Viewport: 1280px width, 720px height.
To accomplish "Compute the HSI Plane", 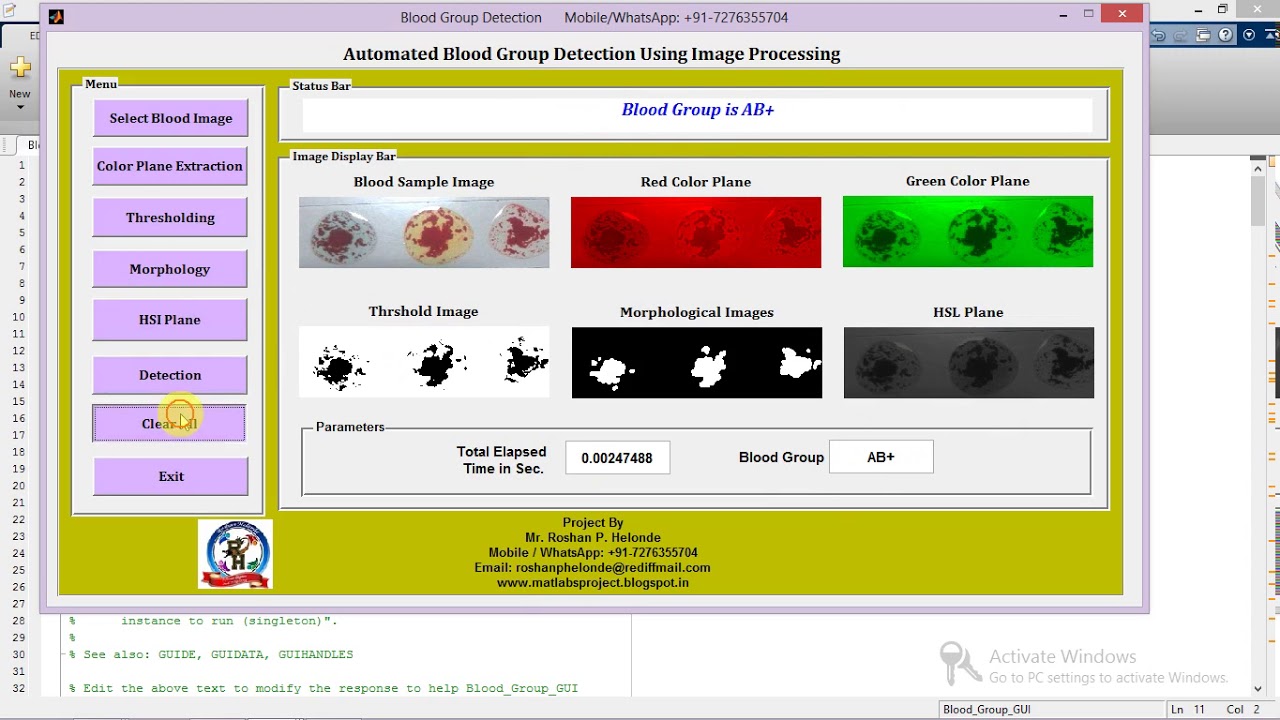I will coord(170,320).
